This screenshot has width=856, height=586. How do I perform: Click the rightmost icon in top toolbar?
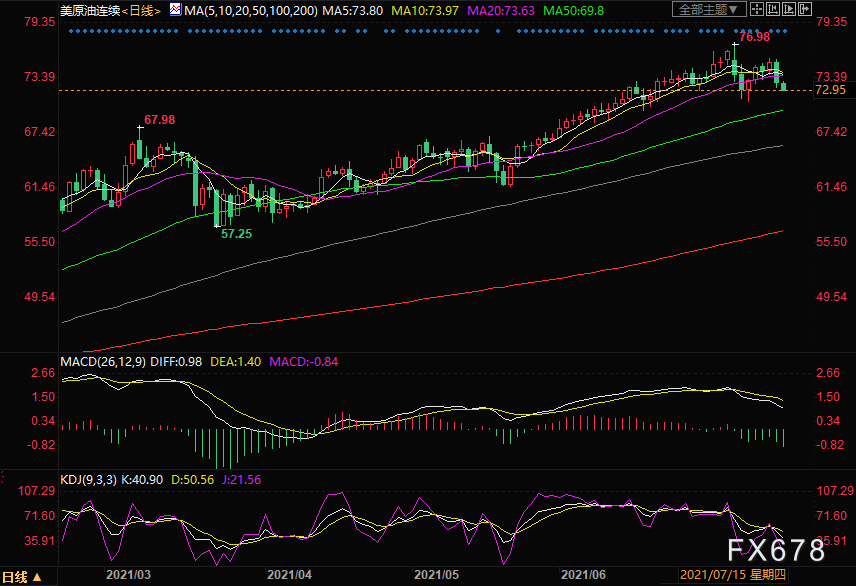pyautogui.click(x=805, y=9)
